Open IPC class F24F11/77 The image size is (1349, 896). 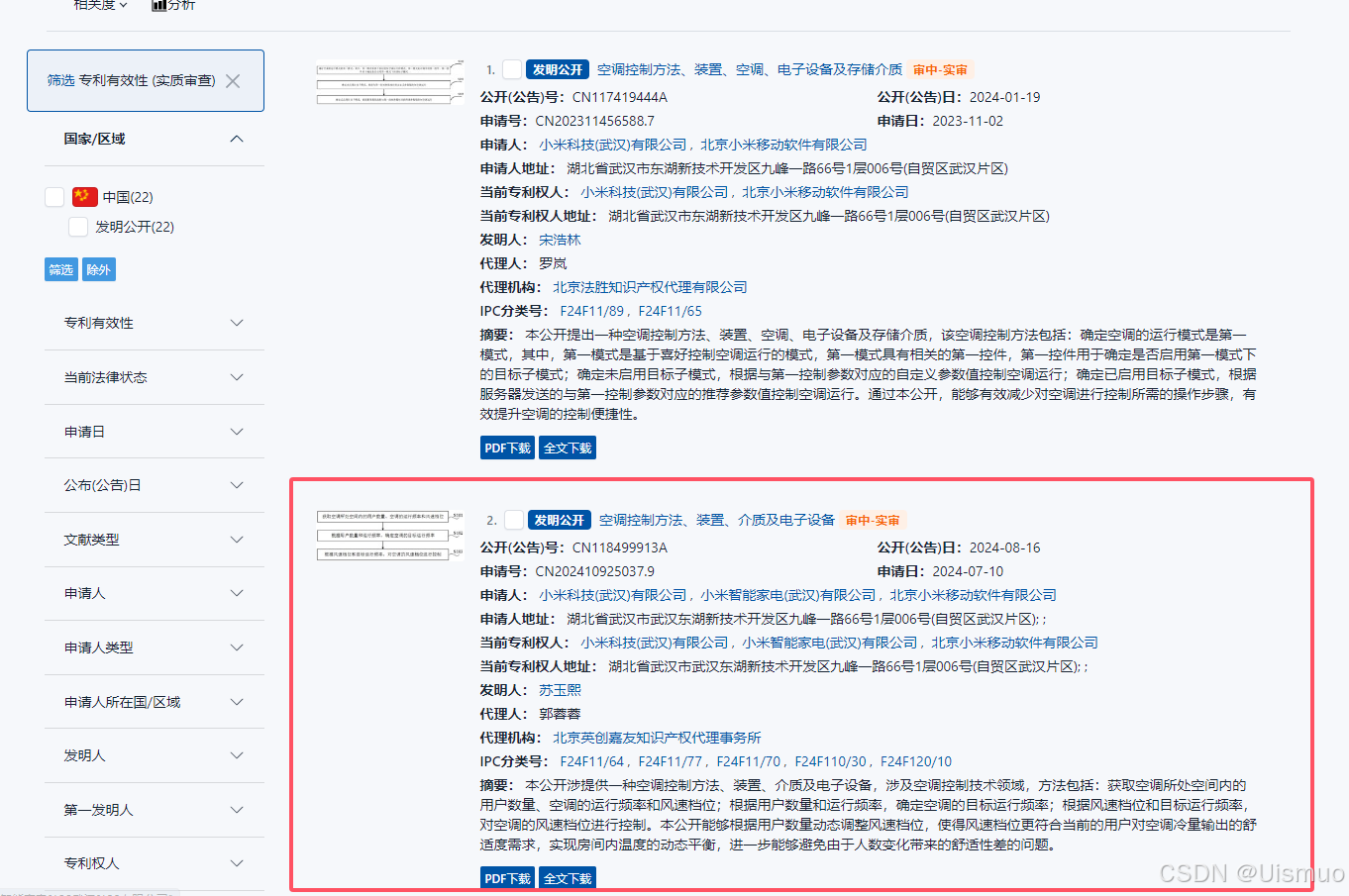point(671,761)
